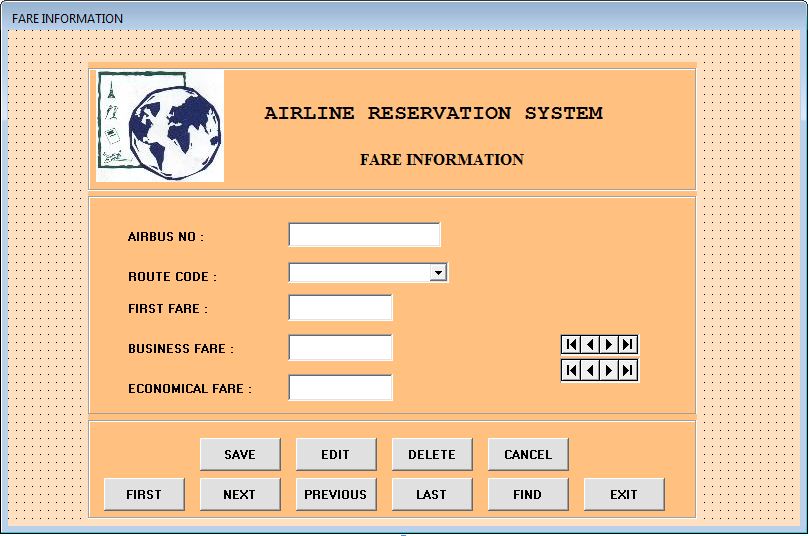809x536 pixels.
Task: Go back using the PREVIOUS button
Action: click(336, 494)
